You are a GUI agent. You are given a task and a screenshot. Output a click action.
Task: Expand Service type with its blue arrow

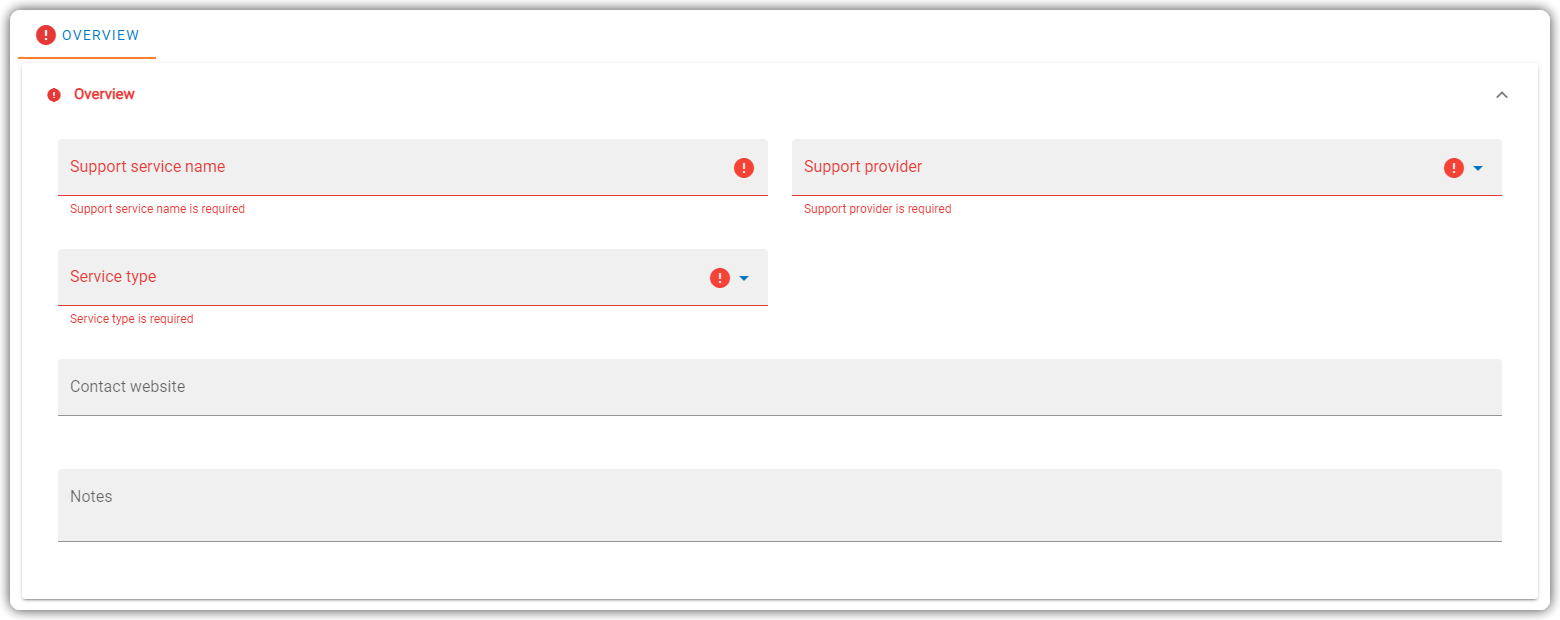click(744, 278)
